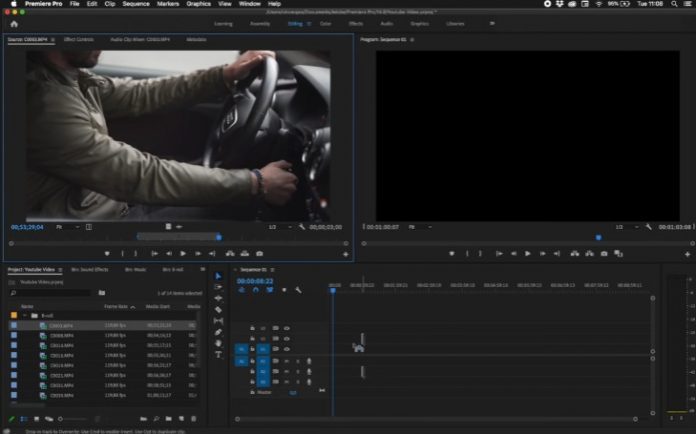The height and width of the screenshot is (434, 696).
Task: Switch to Audio workspace
Action: pyautogui.click(x=387, y=24)
